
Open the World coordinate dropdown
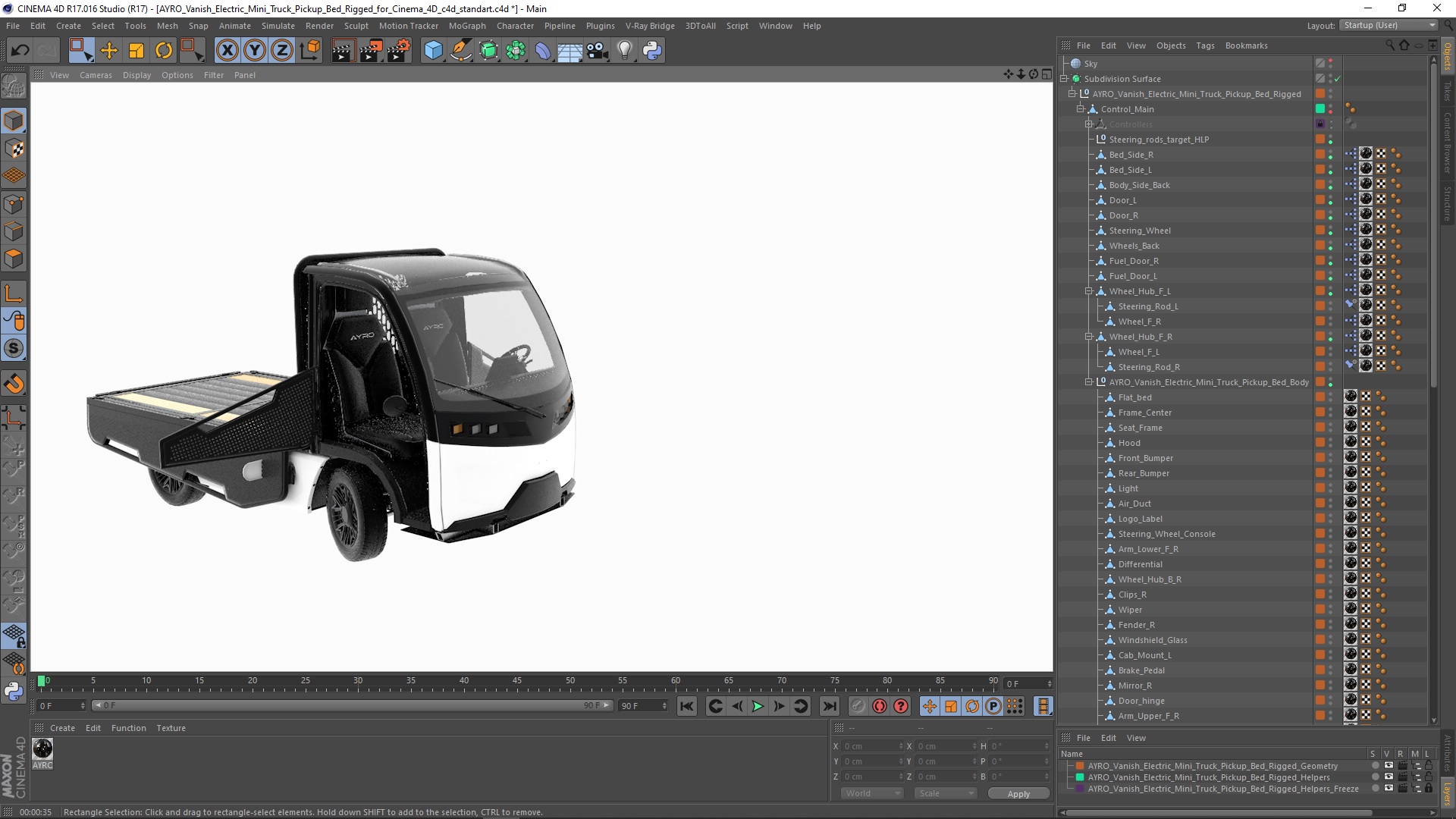pyautogui.click(x=871, y=793)
